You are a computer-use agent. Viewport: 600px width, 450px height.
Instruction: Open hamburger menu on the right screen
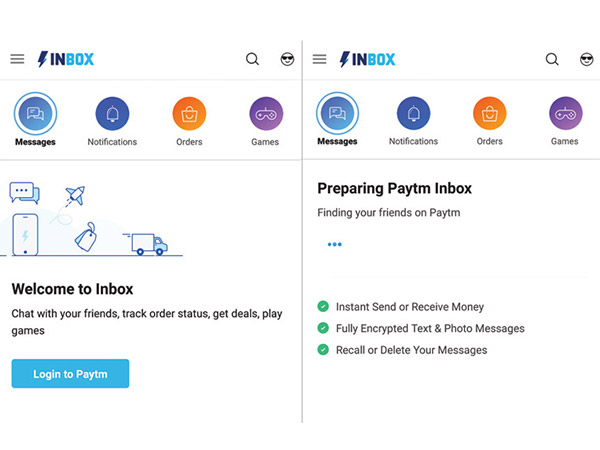[320, 59]
